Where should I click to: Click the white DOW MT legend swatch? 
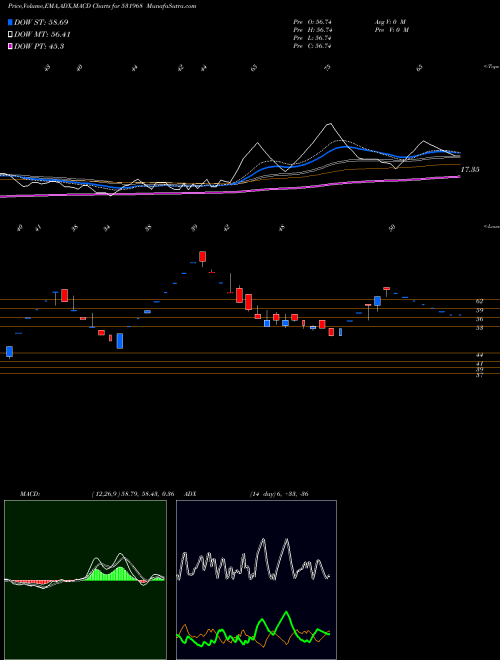point(11,35)
